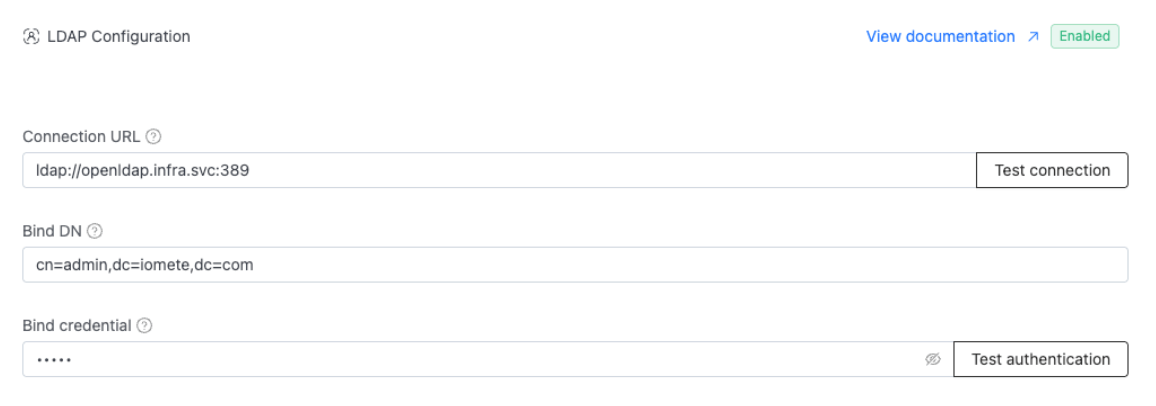
Task: Click the external link arrow icon
Action: tap(1033, 37)
